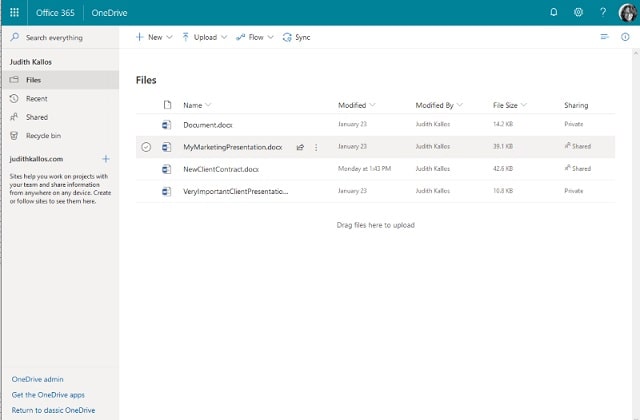Click the search magnifier icon
Screen dimensions: 640x420
pyautogui.click(x=15, y=37)
